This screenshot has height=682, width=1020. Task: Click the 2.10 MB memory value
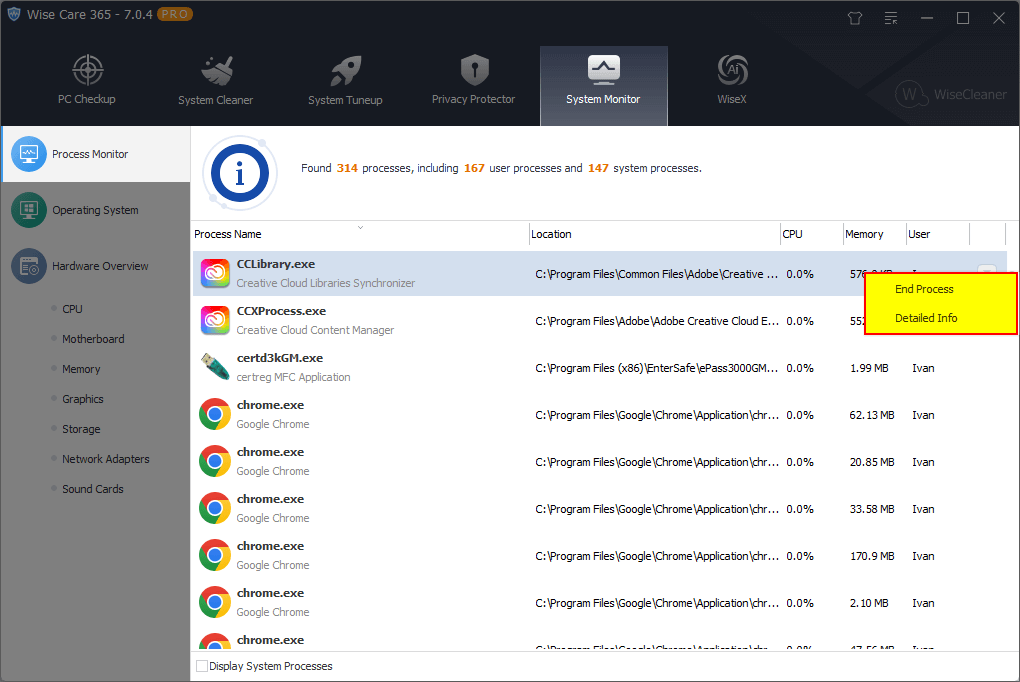click(x=869, y=603)
